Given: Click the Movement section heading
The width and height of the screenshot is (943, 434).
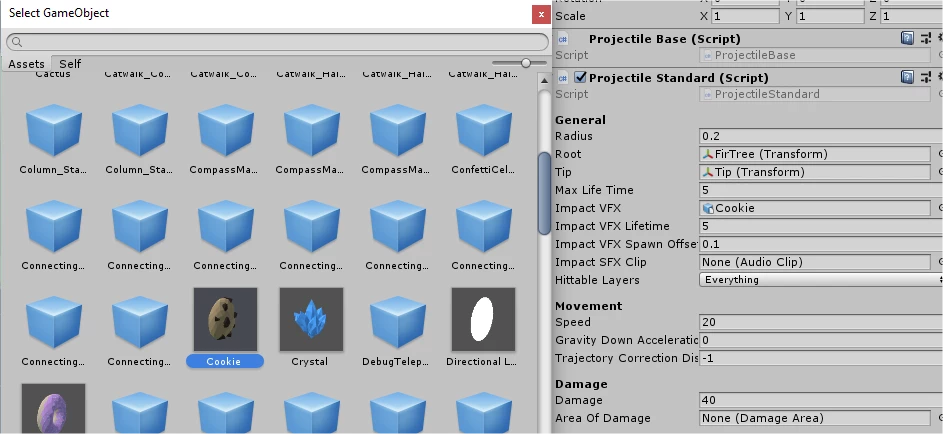Looking at the screenshot, I should coord(589,306).
